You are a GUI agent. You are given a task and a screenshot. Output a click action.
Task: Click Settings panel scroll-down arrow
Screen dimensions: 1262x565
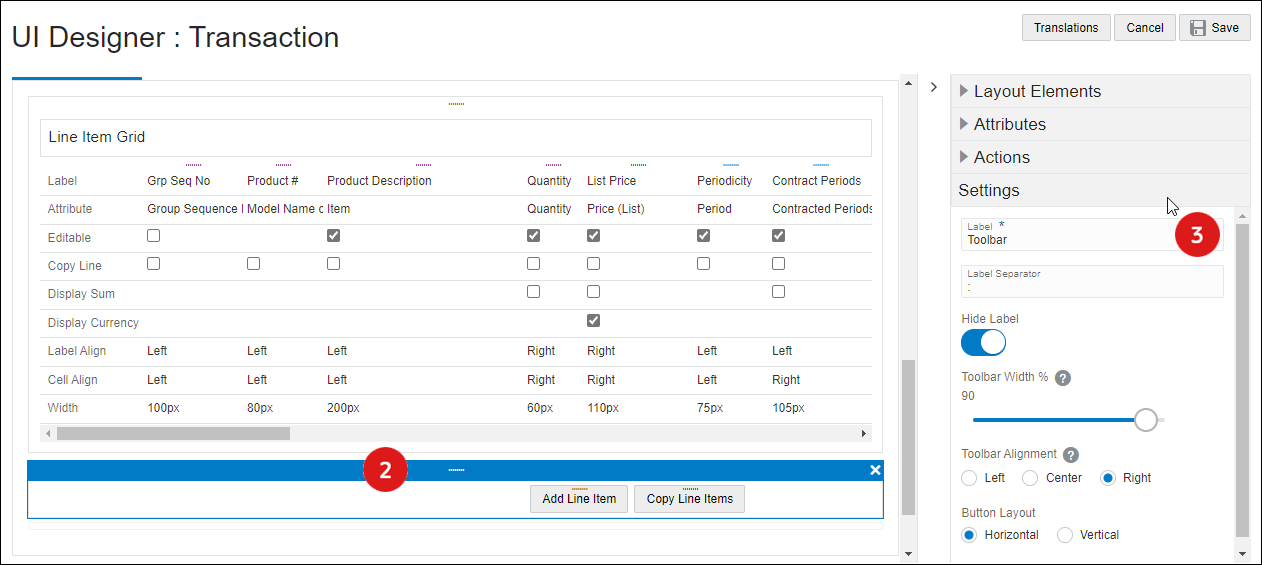click(x=1242, y=553)
